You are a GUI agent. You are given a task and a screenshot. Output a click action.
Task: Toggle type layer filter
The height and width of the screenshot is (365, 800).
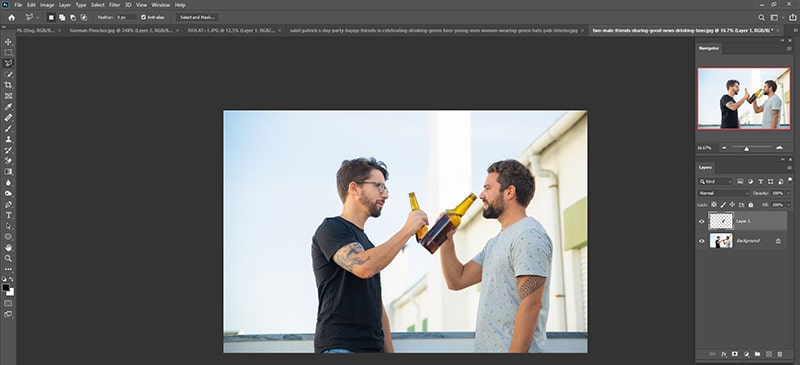pos(761,182)
